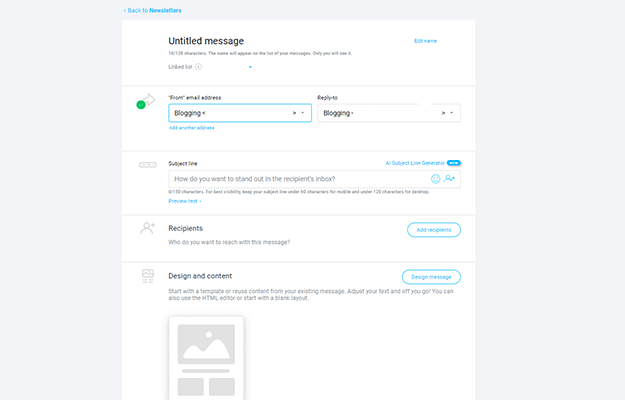Click the Linked list info icon
The image size is (625, 400).
[198, 67]
